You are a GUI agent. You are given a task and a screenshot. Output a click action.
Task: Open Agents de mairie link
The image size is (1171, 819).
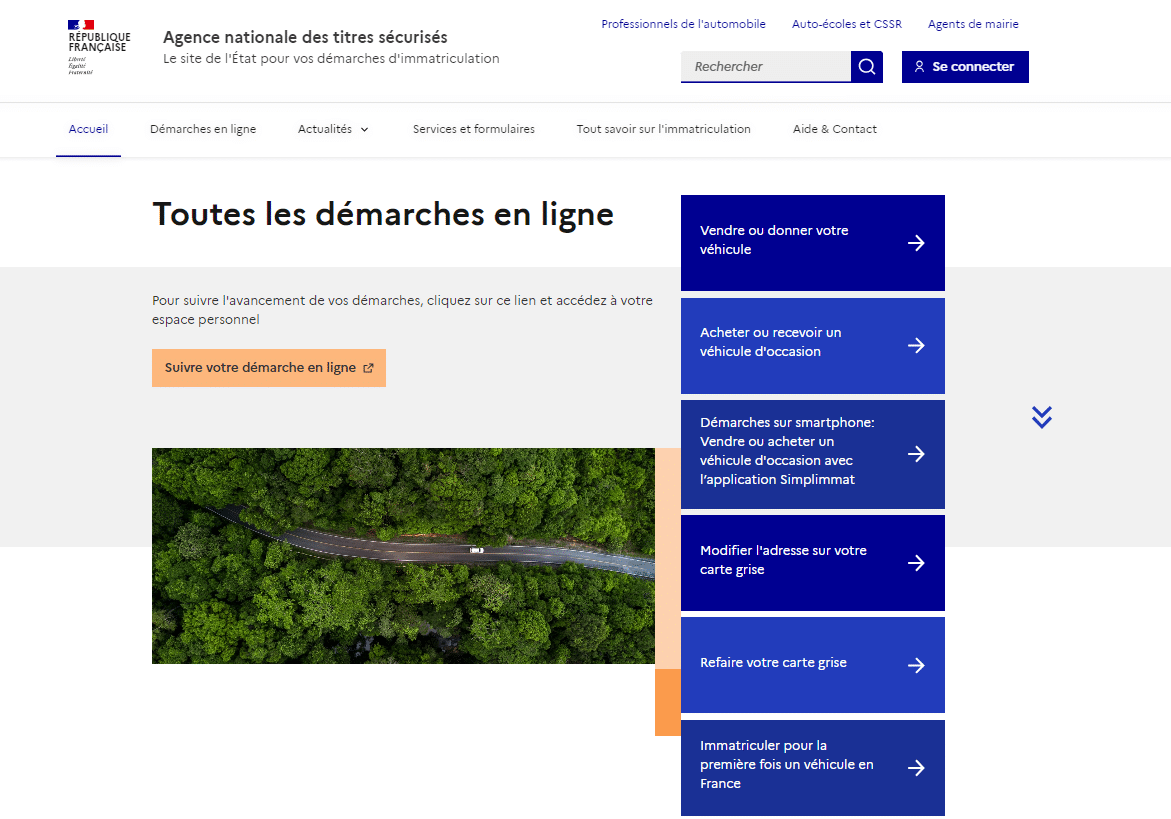tap(973, 24)
